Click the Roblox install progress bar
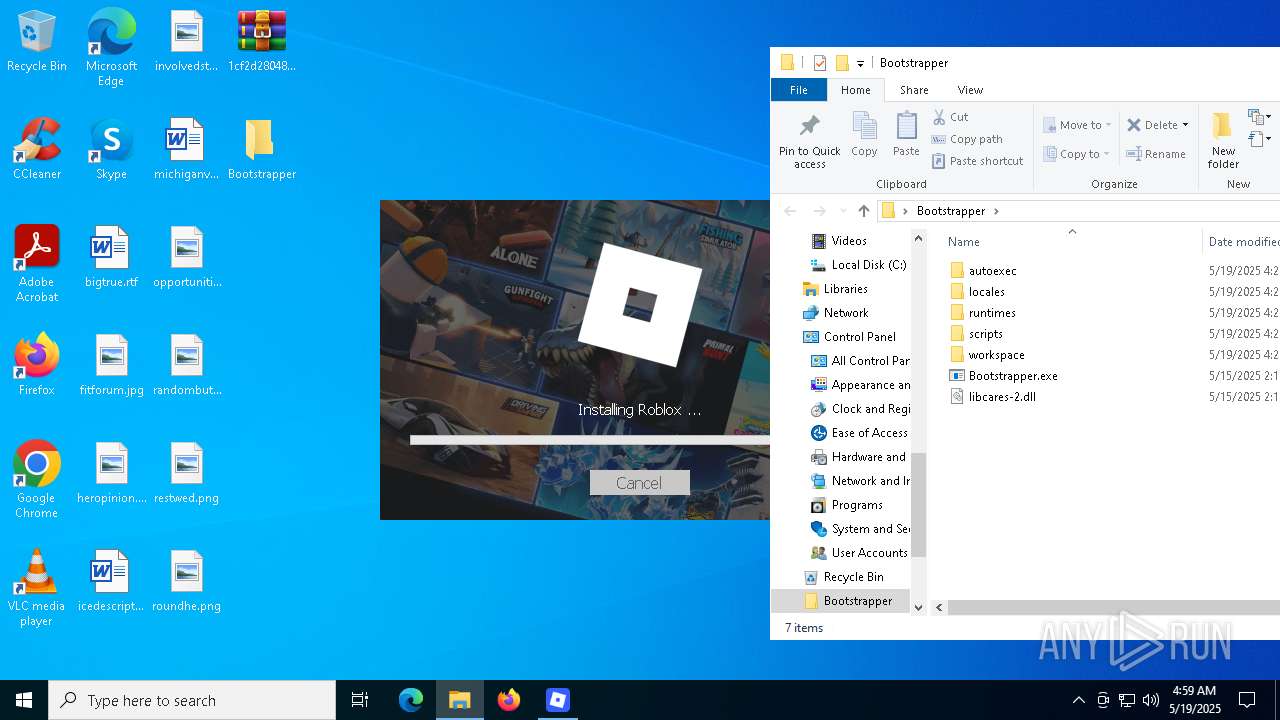Image resolution: width=1280 pixels, height=720 pixels. pos(590,440)
